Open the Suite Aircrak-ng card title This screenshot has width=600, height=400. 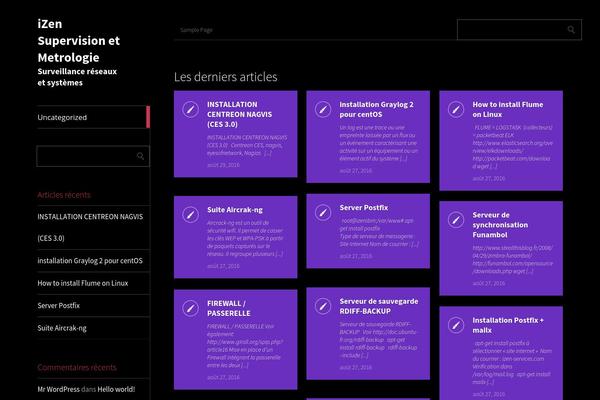[235, 210]
